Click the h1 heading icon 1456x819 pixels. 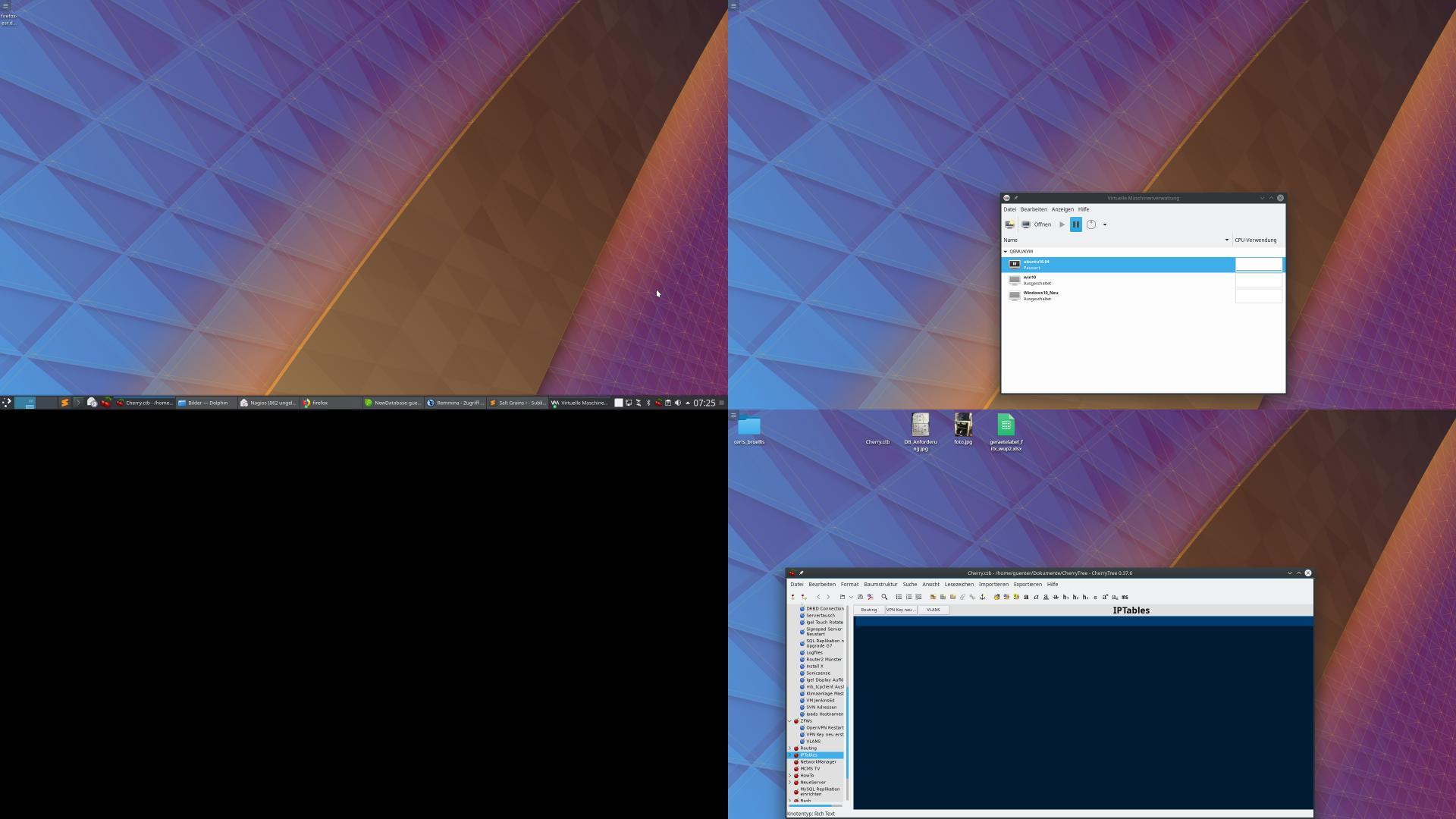click(1065, 597)
